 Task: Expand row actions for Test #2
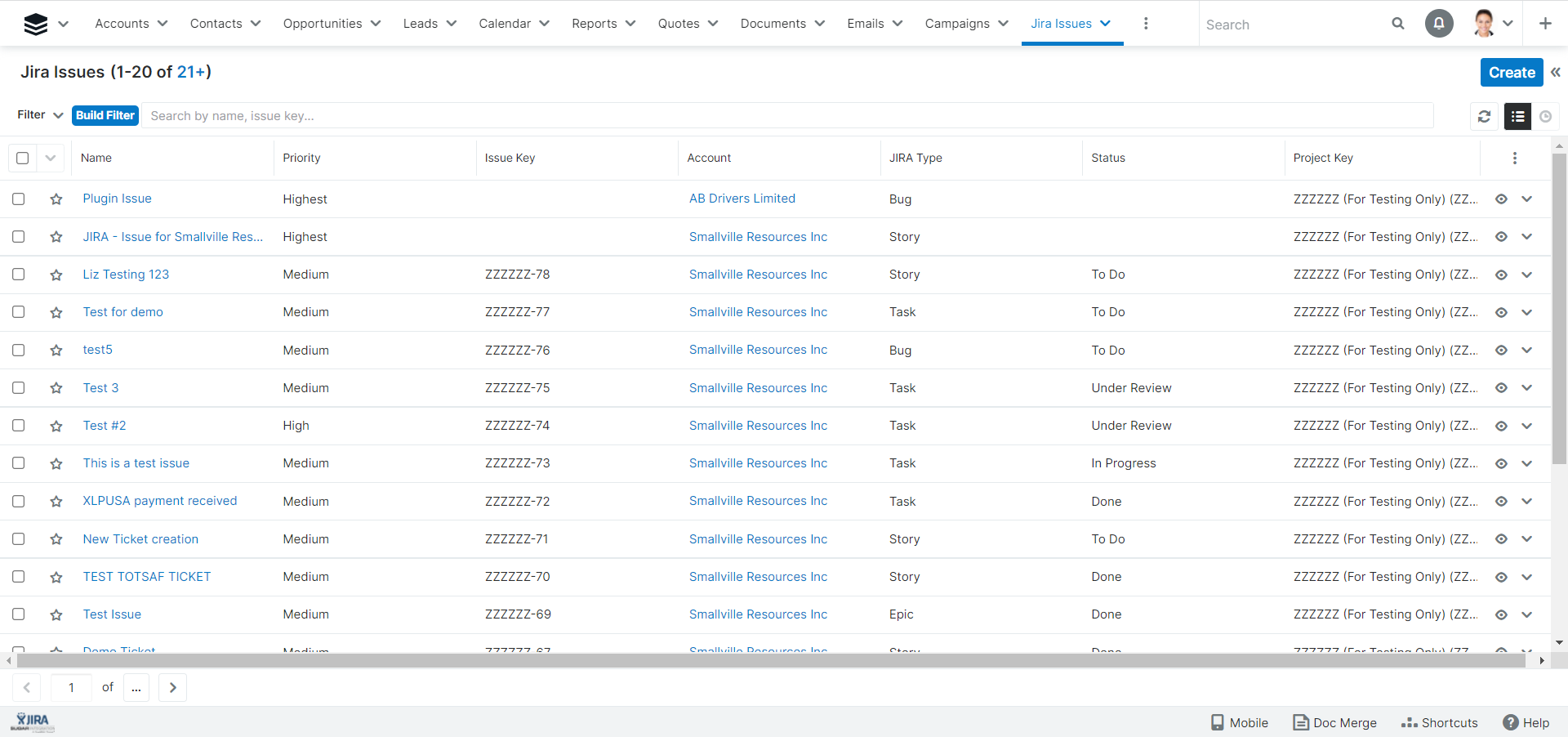click(1526, 426)
